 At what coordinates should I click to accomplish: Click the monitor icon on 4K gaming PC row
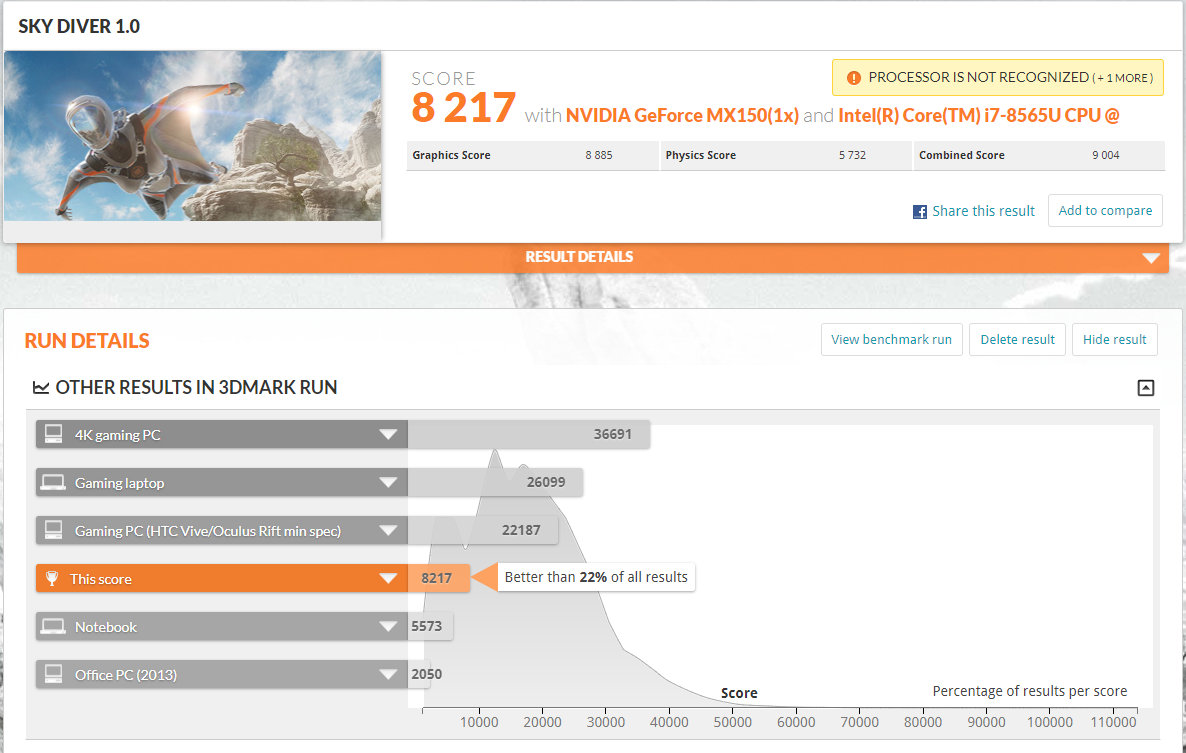click(53, 434)
